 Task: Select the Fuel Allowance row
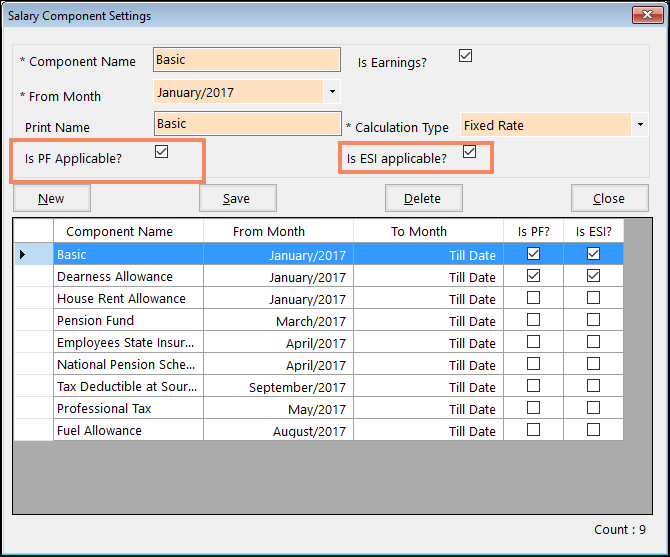tap(319, 430)
